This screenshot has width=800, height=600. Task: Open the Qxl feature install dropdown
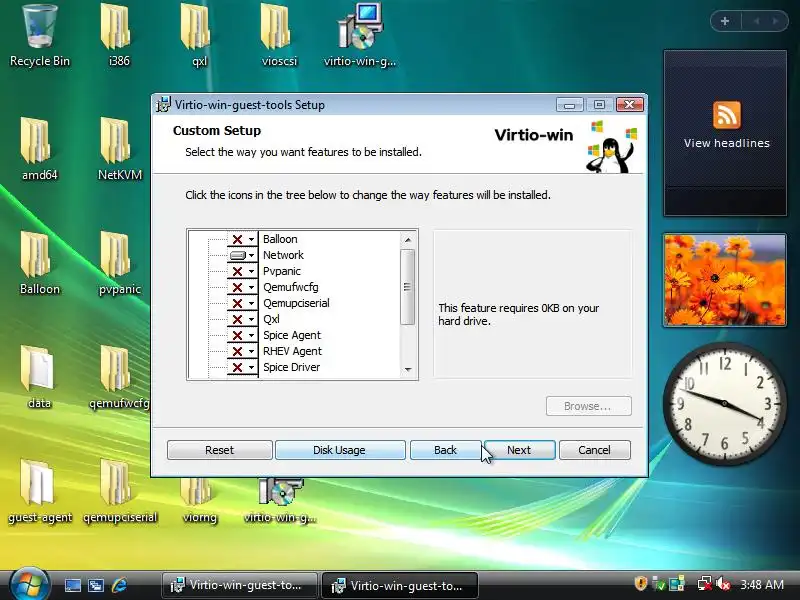[242, 319]
